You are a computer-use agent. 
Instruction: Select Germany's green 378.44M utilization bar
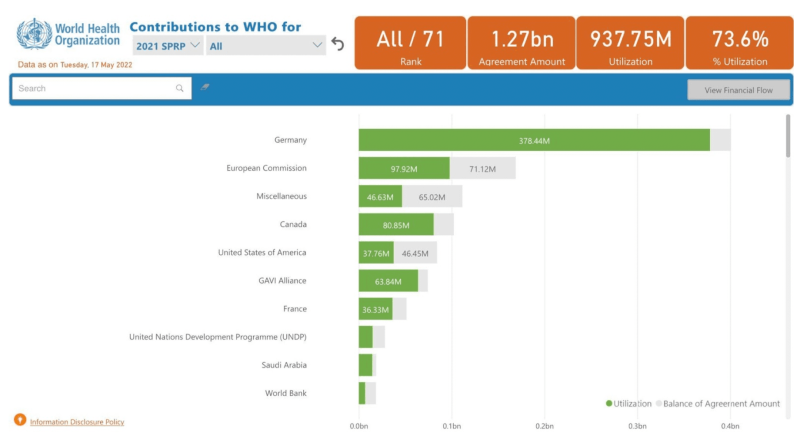tap(534, 140)
